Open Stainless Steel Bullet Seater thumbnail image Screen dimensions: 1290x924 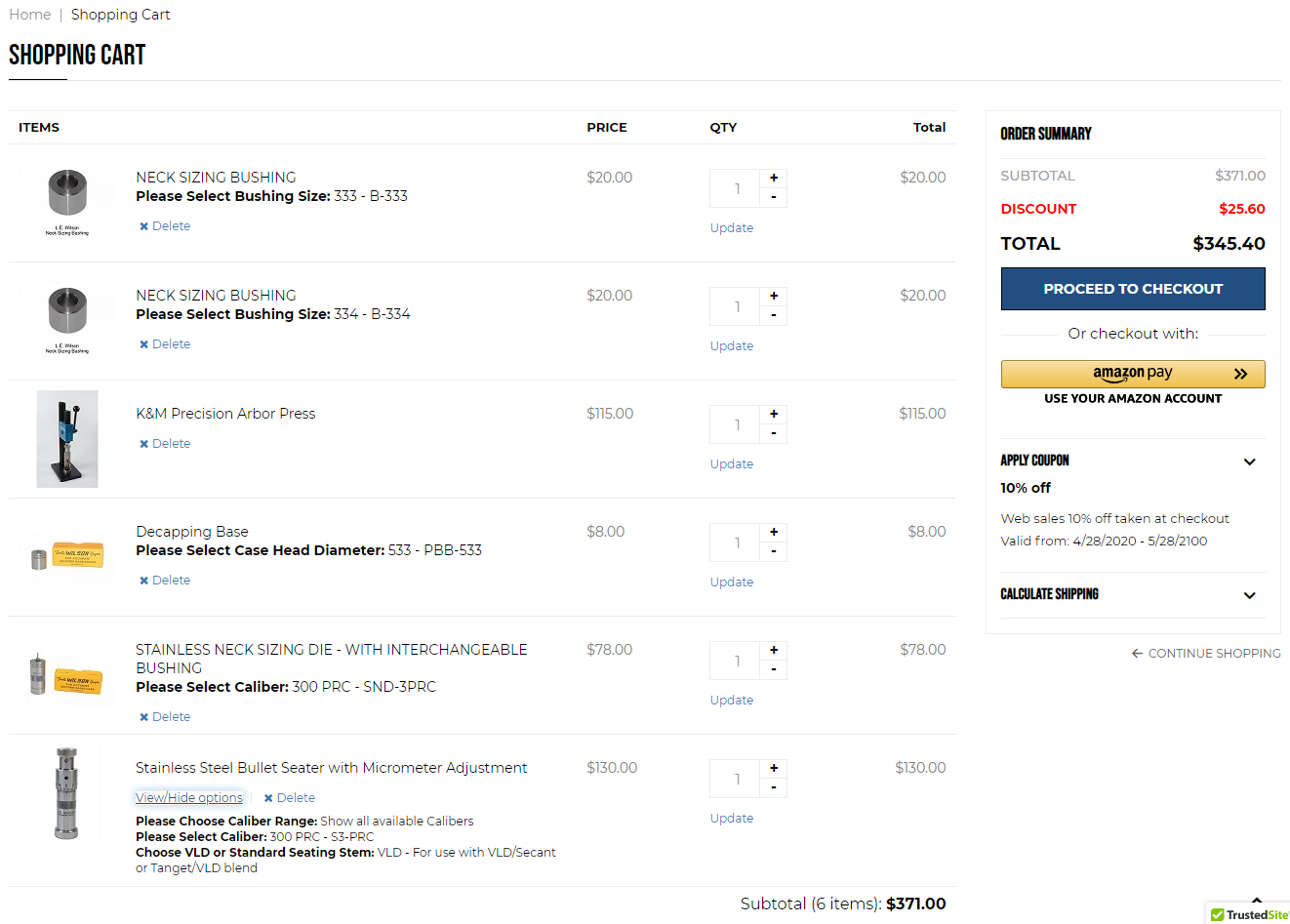[x=66, y=794]
